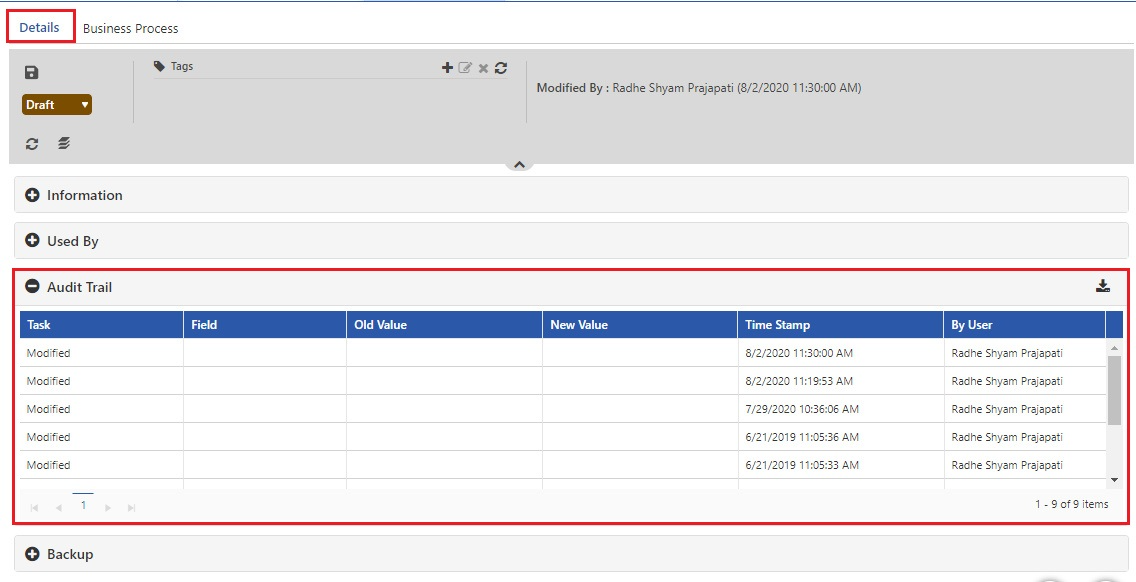Sort by the Time Stamp column header
This screenshot has width=1136, height=582.
(840, 325)
